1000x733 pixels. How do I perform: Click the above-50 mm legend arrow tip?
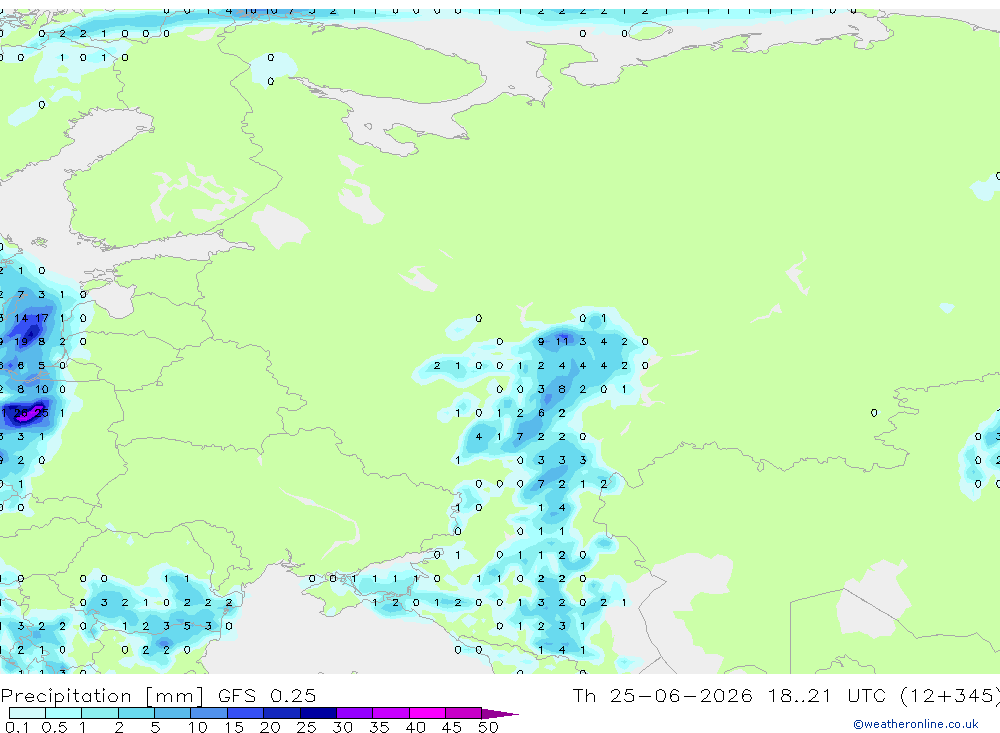click(x=500, y=713)
